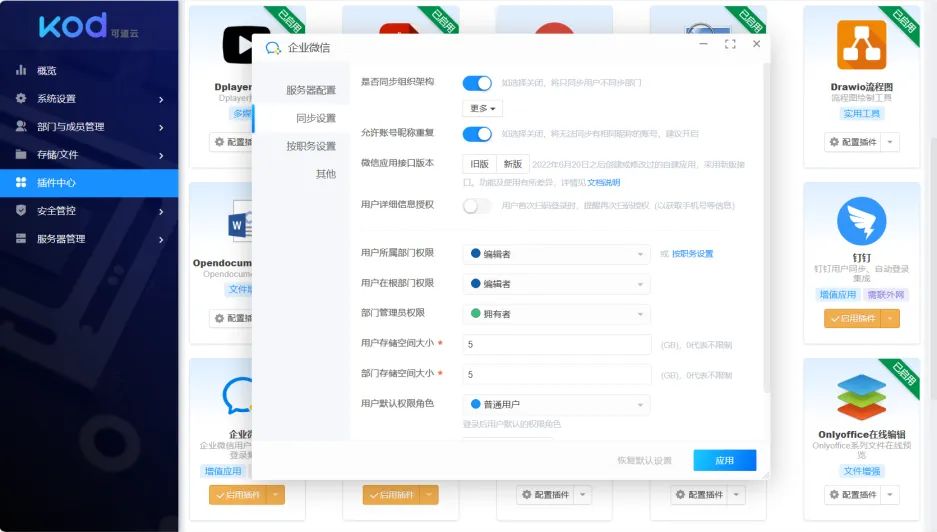The width and height of the screenshot is (937, 532).
Task: Select 旧版 API version option
Action: point(479,164)
